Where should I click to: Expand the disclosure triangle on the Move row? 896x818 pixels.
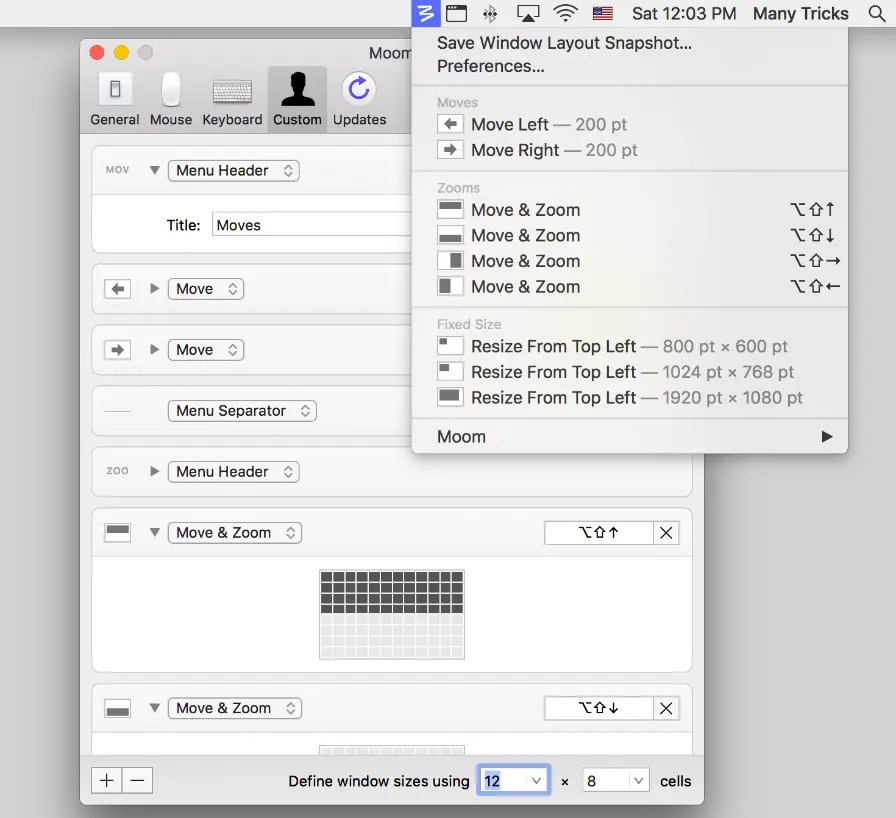(155, 288)
